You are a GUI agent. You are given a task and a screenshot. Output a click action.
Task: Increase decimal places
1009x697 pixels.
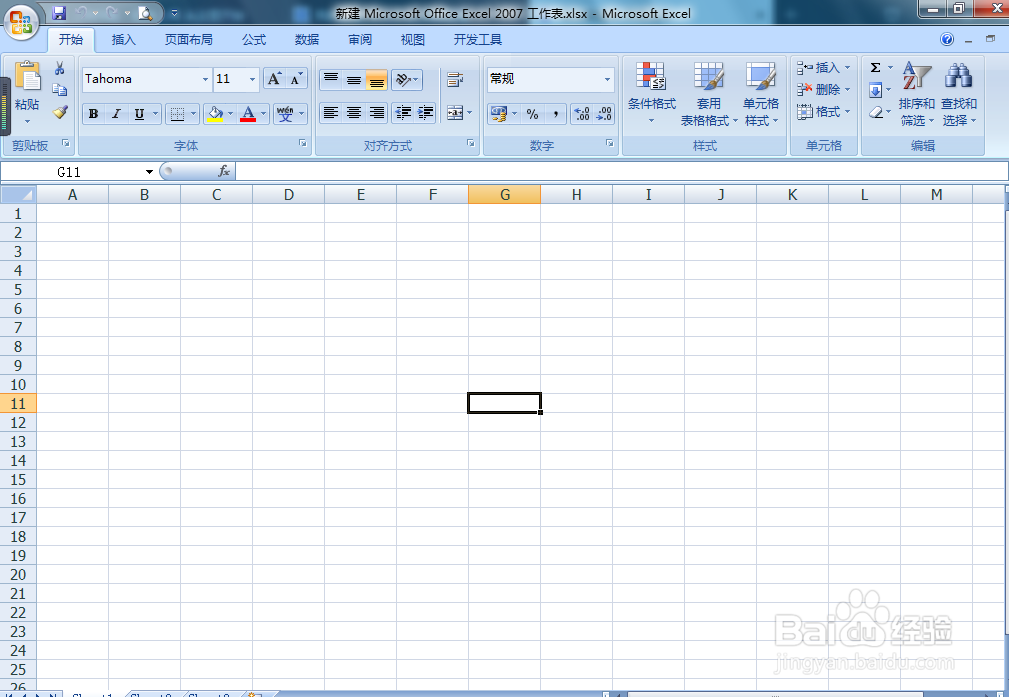[x=582, y=114]
